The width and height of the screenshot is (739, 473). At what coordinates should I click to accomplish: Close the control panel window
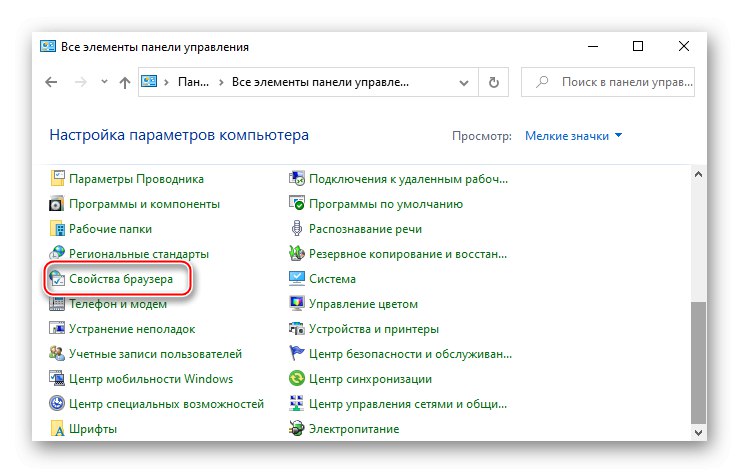[683, 46]
